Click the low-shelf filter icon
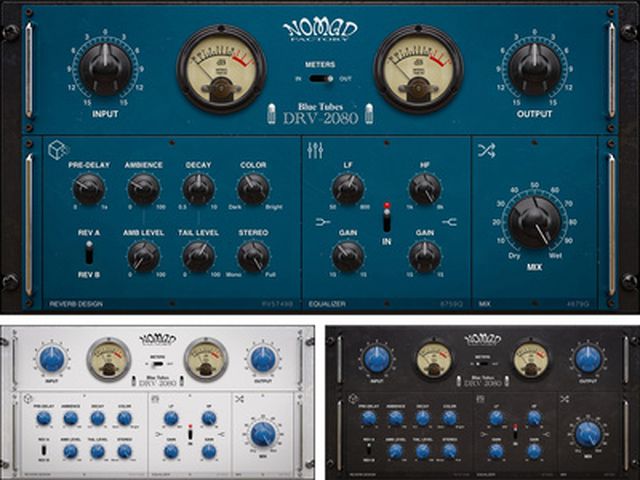The image size is (640, 480). coord(323,222)
